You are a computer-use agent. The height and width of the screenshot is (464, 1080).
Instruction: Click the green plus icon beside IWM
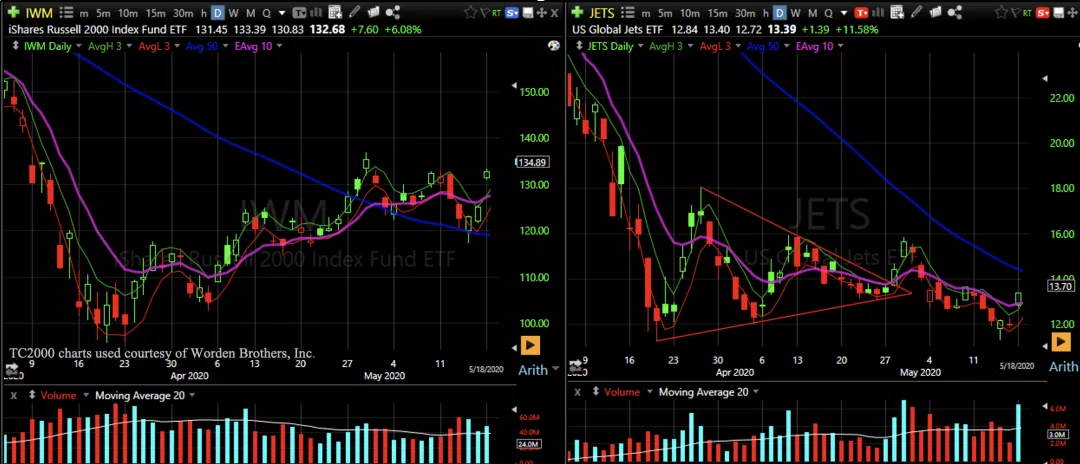(x=15, y=11)
